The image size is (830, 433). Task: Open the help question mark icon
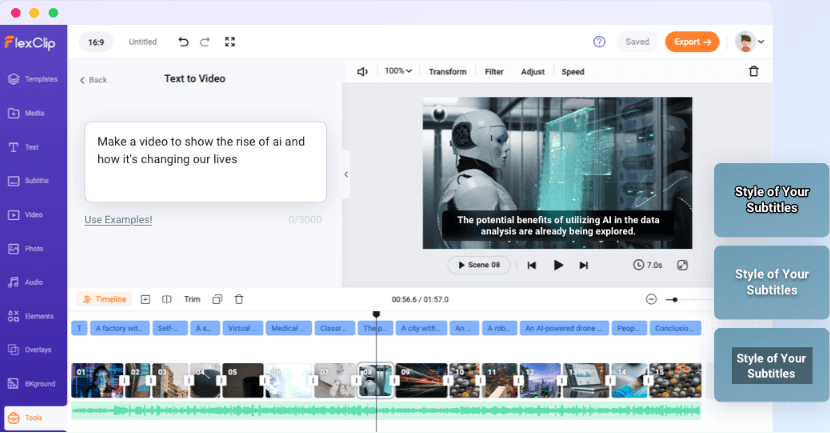pyautogui.click(x=599, y=42)
